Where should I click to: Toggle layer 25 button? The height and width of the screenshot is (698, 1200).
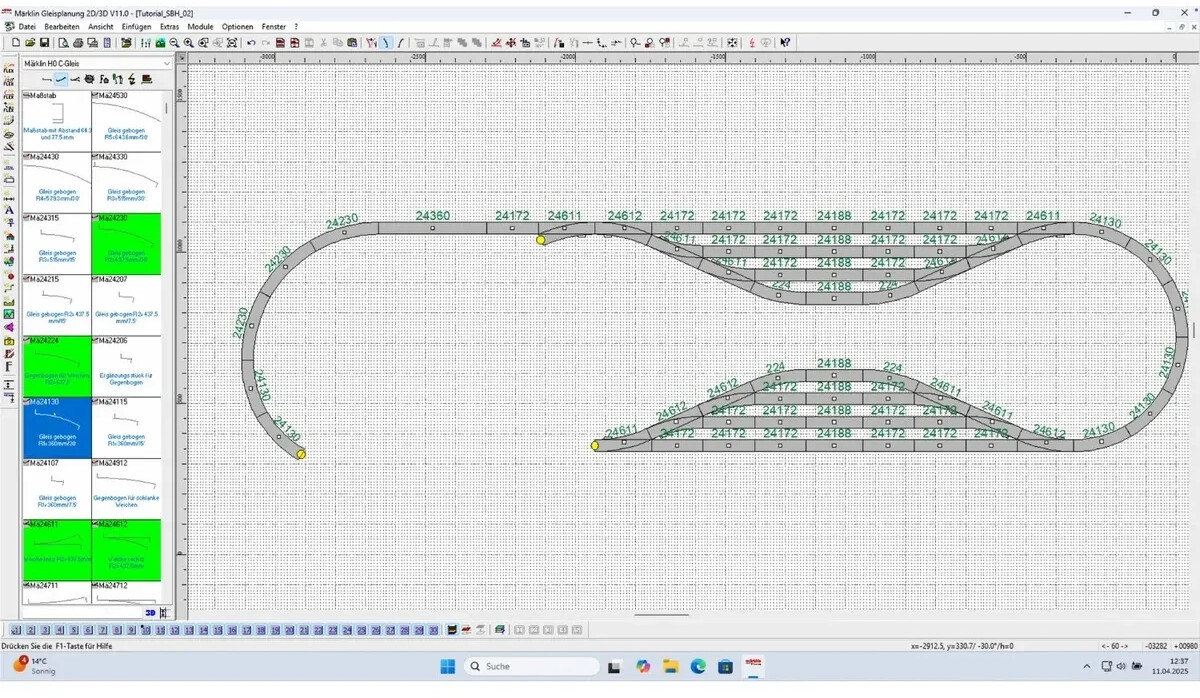(x=362, y=630)
